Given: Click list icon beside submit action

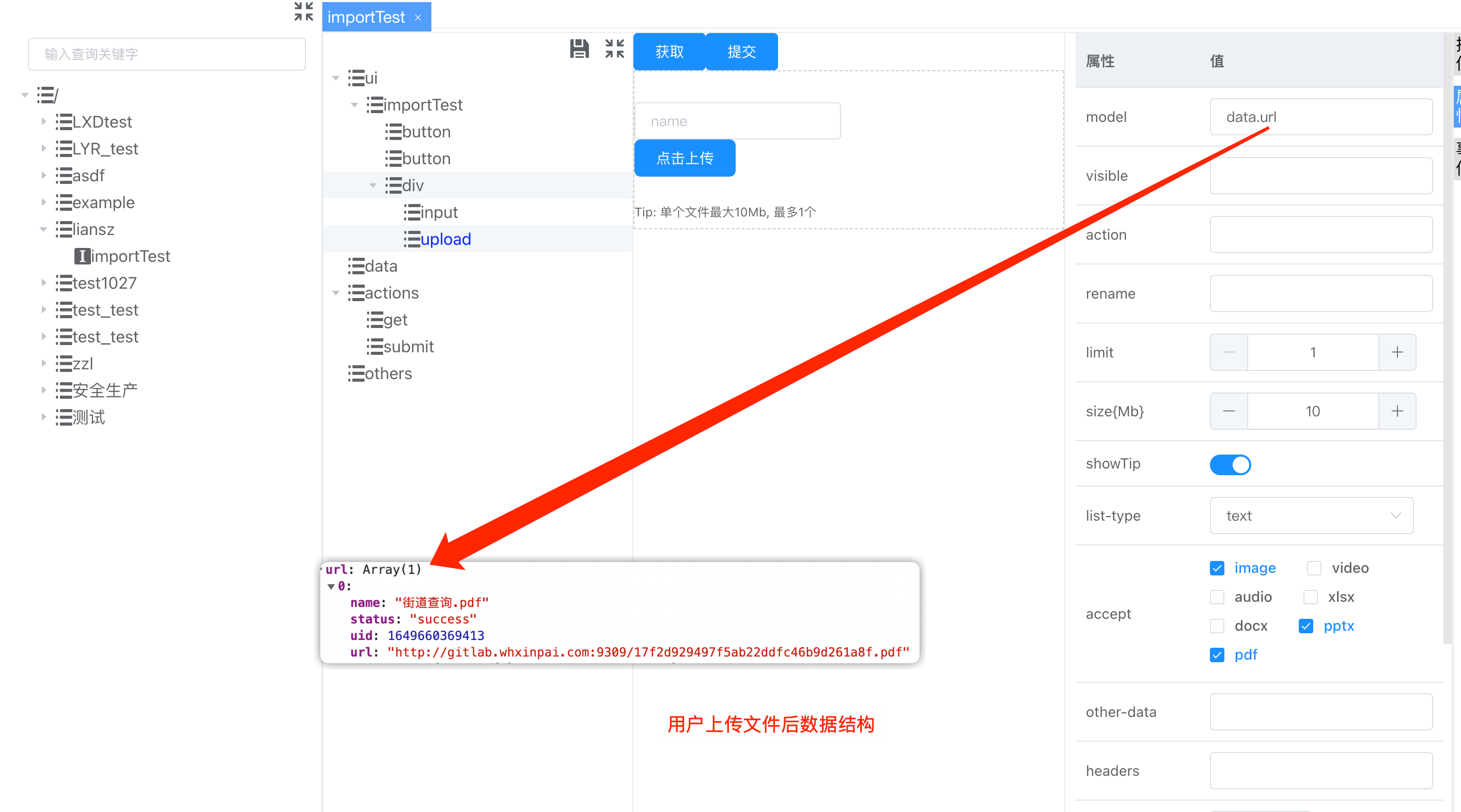Looking at the screenshot, I should pos(375,347).
